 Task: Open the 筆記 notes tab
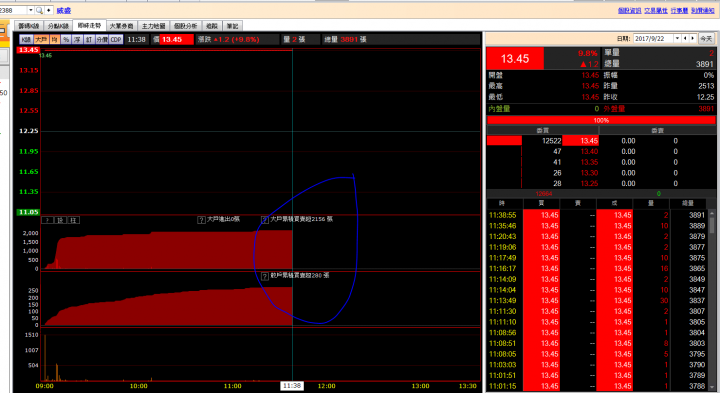pyautogui.click(x=232, y=26)
